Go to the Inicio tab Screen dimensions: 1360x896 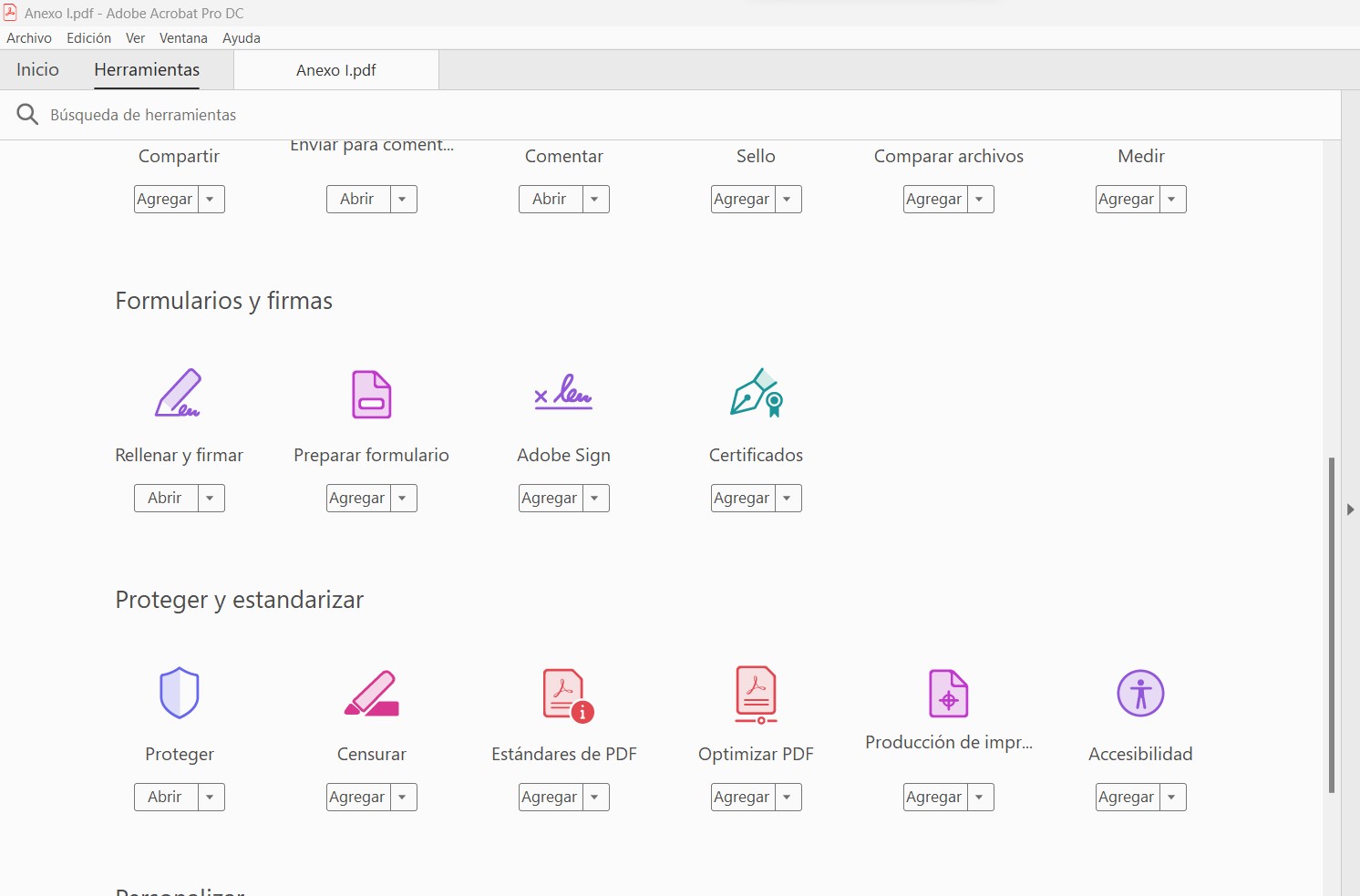coord(37,70)
